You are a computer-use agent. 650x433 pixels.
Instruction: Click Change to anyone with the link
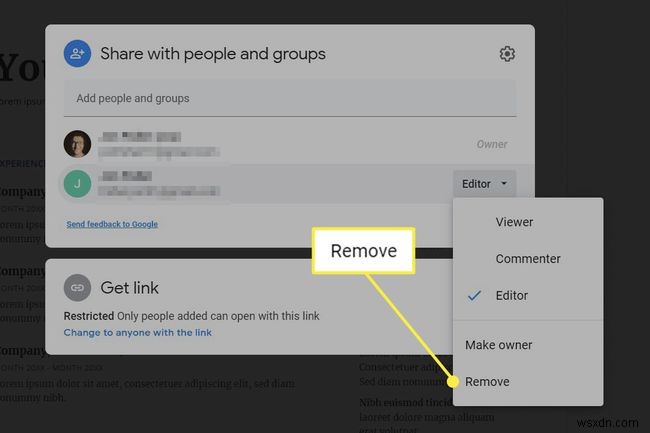pyautogui.click(x=138, y=333)
